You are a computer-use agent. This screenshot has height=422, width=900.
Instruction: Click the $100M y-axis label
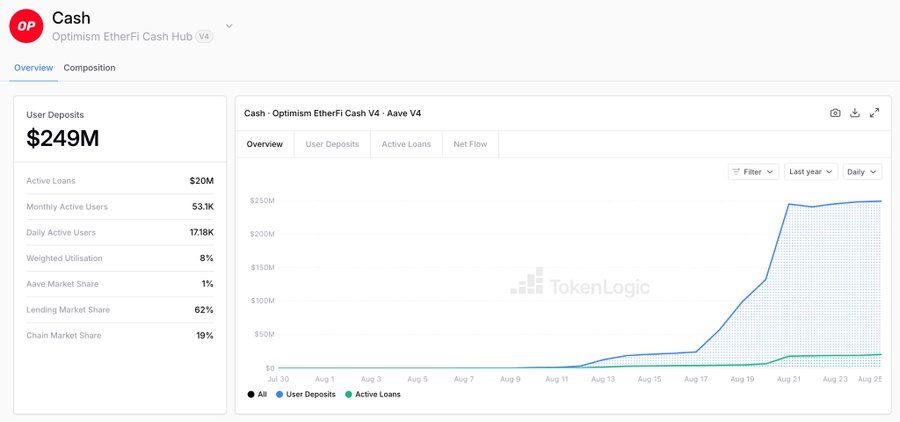(262, 301)
